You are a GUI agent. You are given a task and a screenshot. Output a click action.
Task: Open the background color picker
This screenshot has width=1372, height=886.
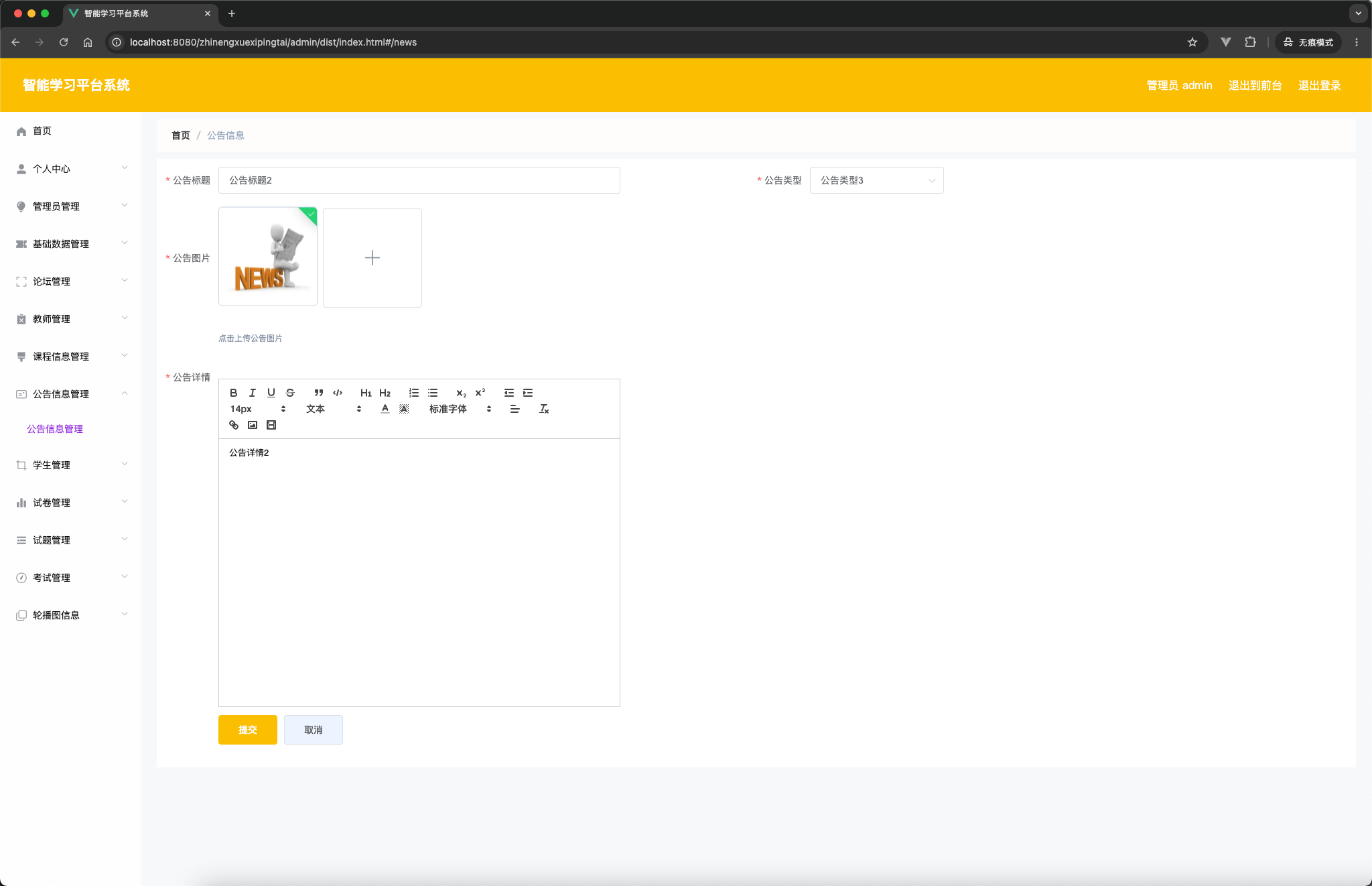tap(404, 409)
